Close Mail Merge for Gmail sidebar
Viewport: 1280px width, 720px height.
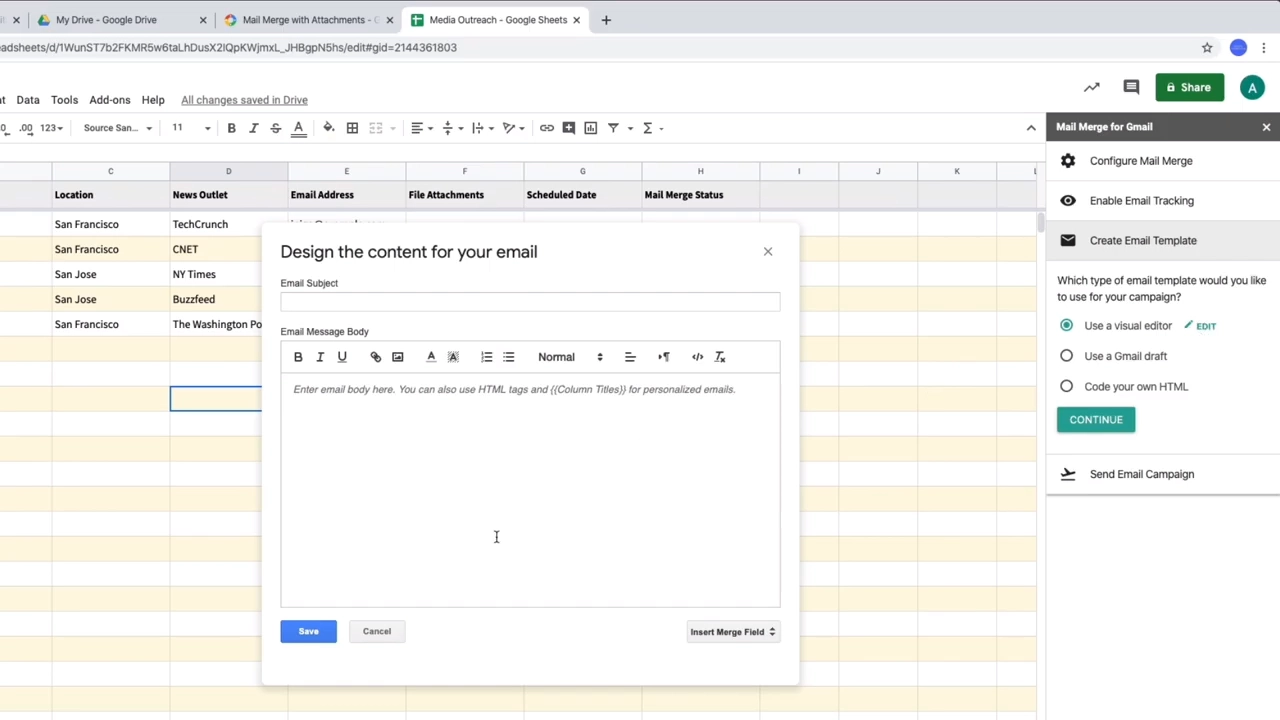click(x=1266, y=127)
